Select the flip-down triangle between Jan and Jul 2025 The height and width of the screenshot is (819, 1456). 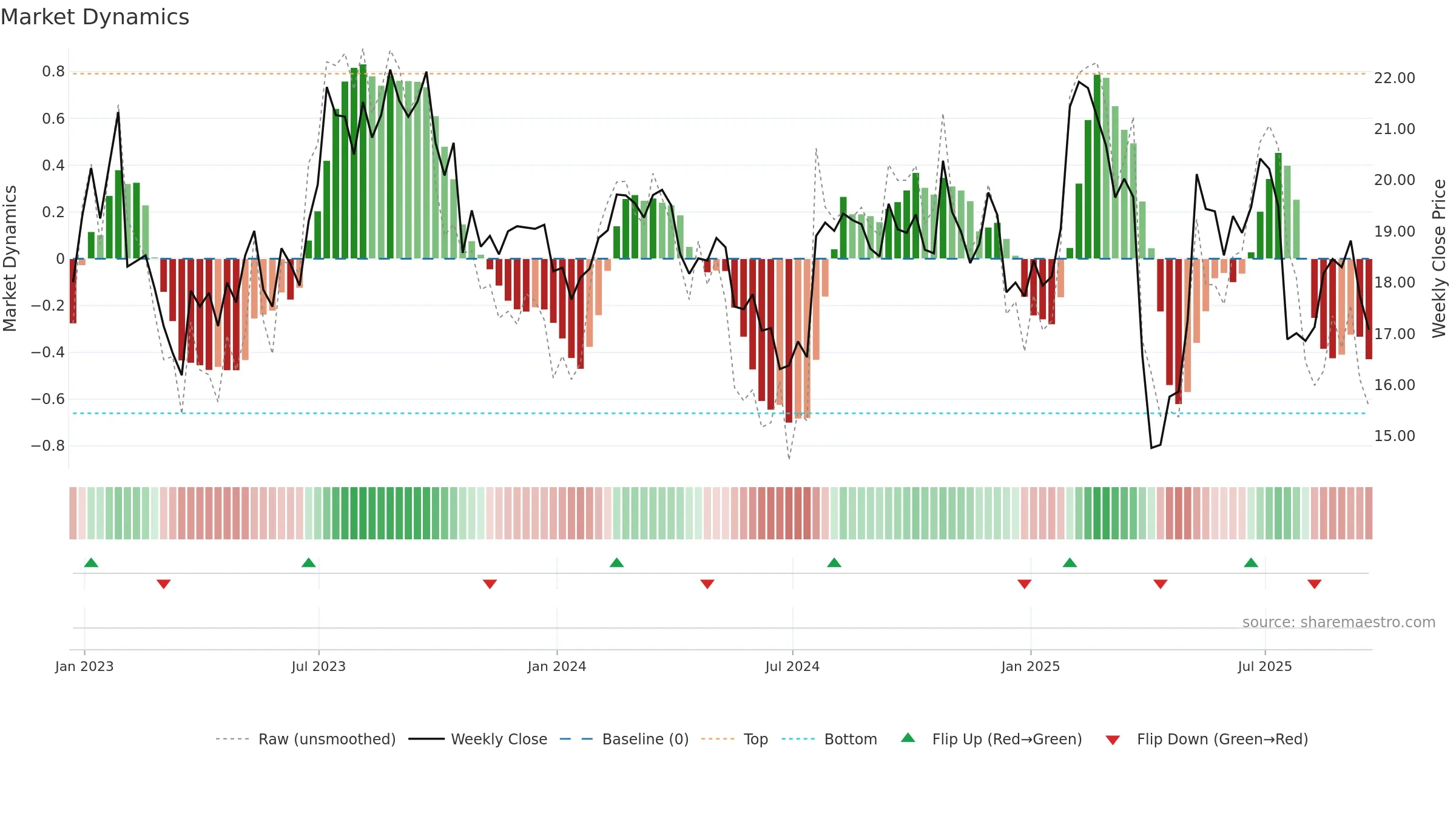[1161, 584]
